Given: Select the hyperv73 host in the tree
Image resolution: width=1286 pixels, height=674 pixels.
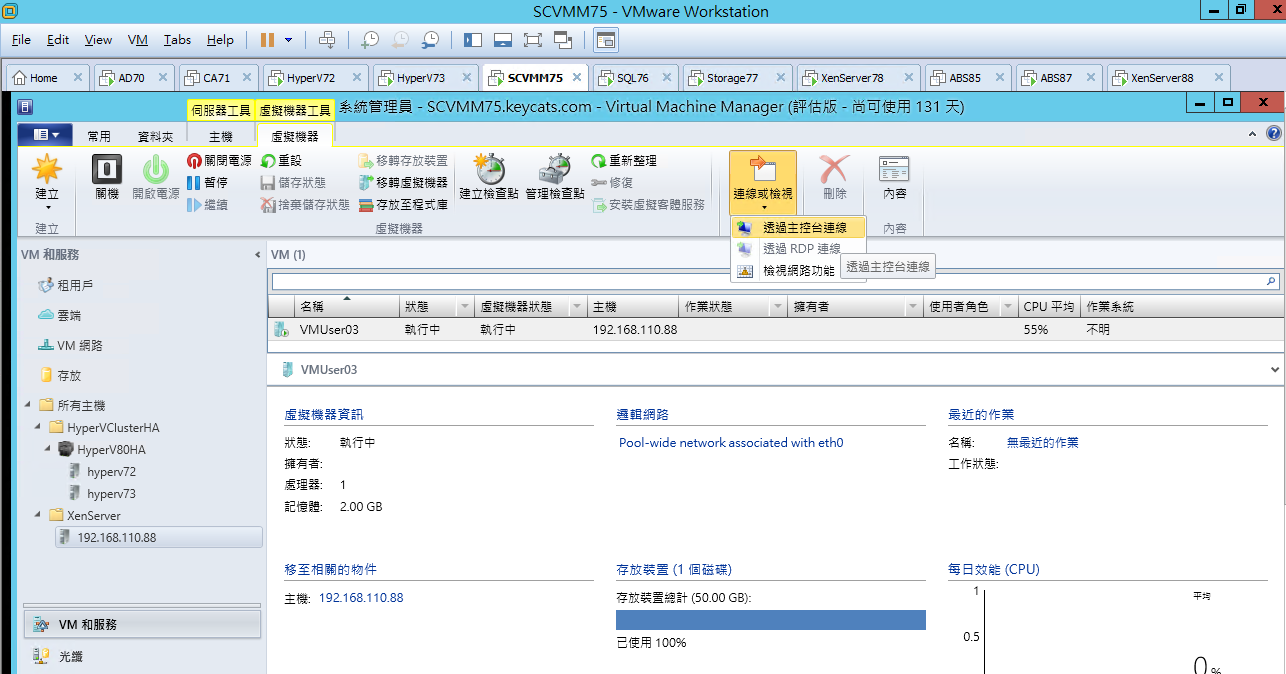Looking at the screenshot, I should [x=111, y=493].
